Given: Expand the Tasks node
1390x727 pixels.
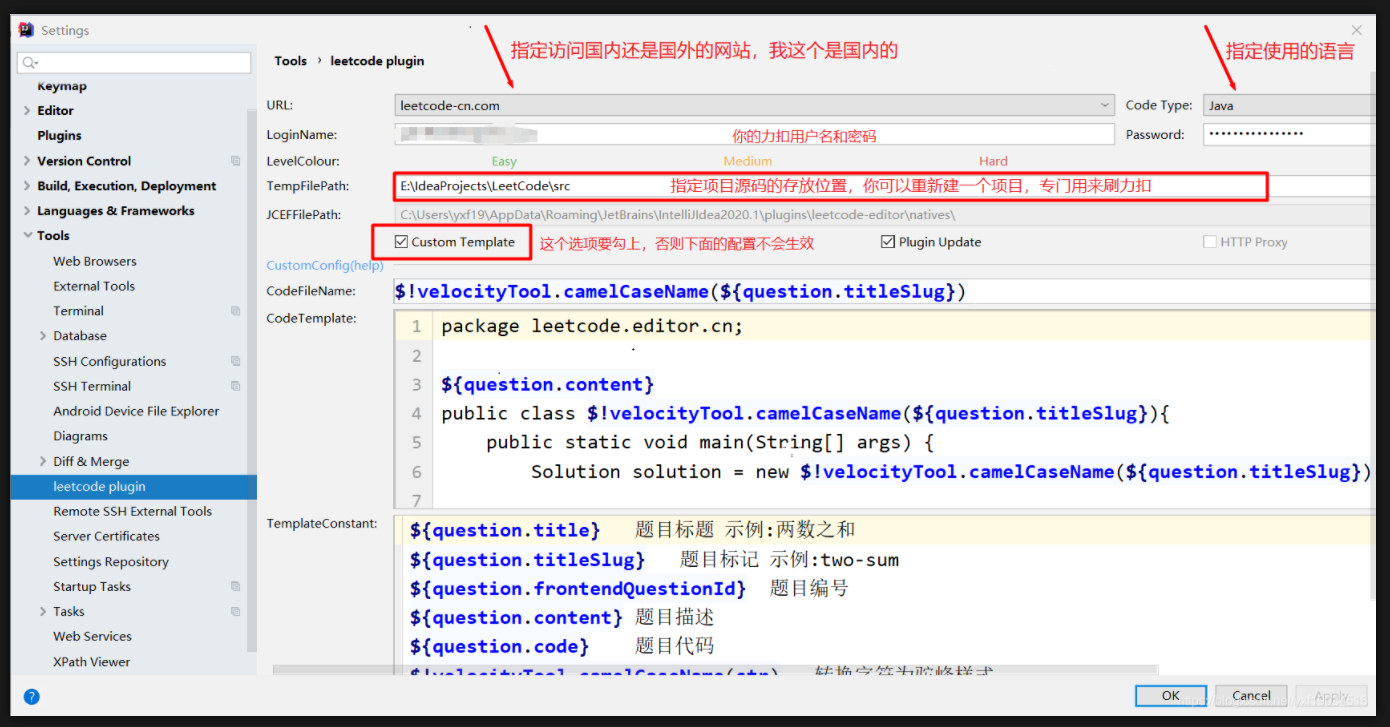Looking at the screenshot, I should [x=43, y=612].
